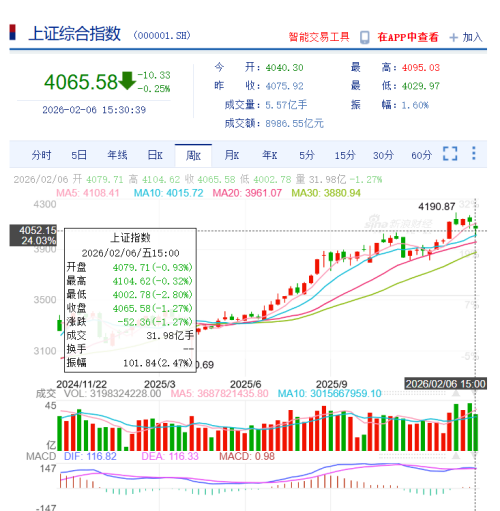Click the 2026/02/06 15:00 timeline marker
Screen dimensions: 500x511
point(445,384)
